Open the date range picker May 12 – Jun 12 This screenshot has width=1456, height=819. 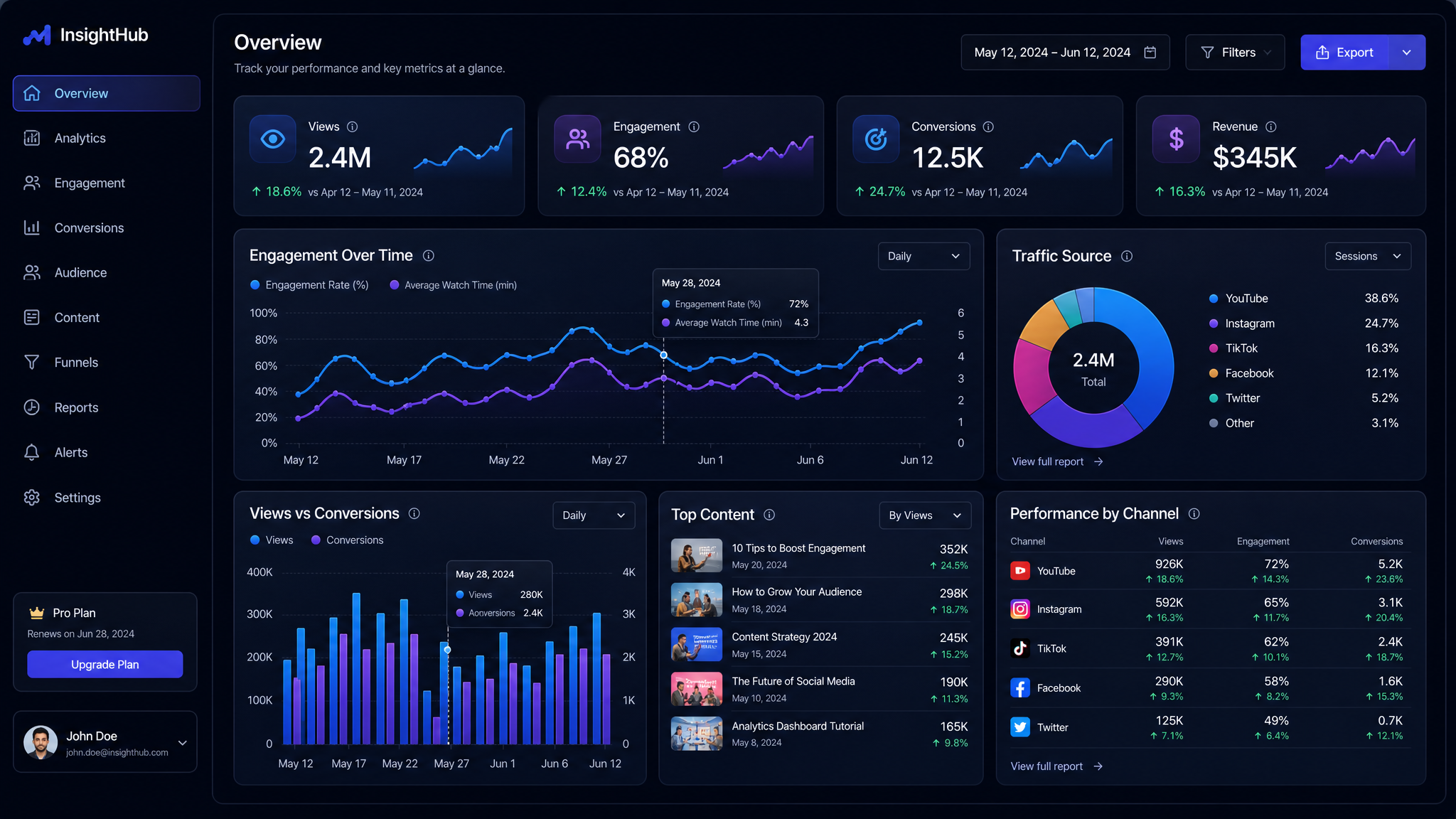click(x=1065, y=53)
